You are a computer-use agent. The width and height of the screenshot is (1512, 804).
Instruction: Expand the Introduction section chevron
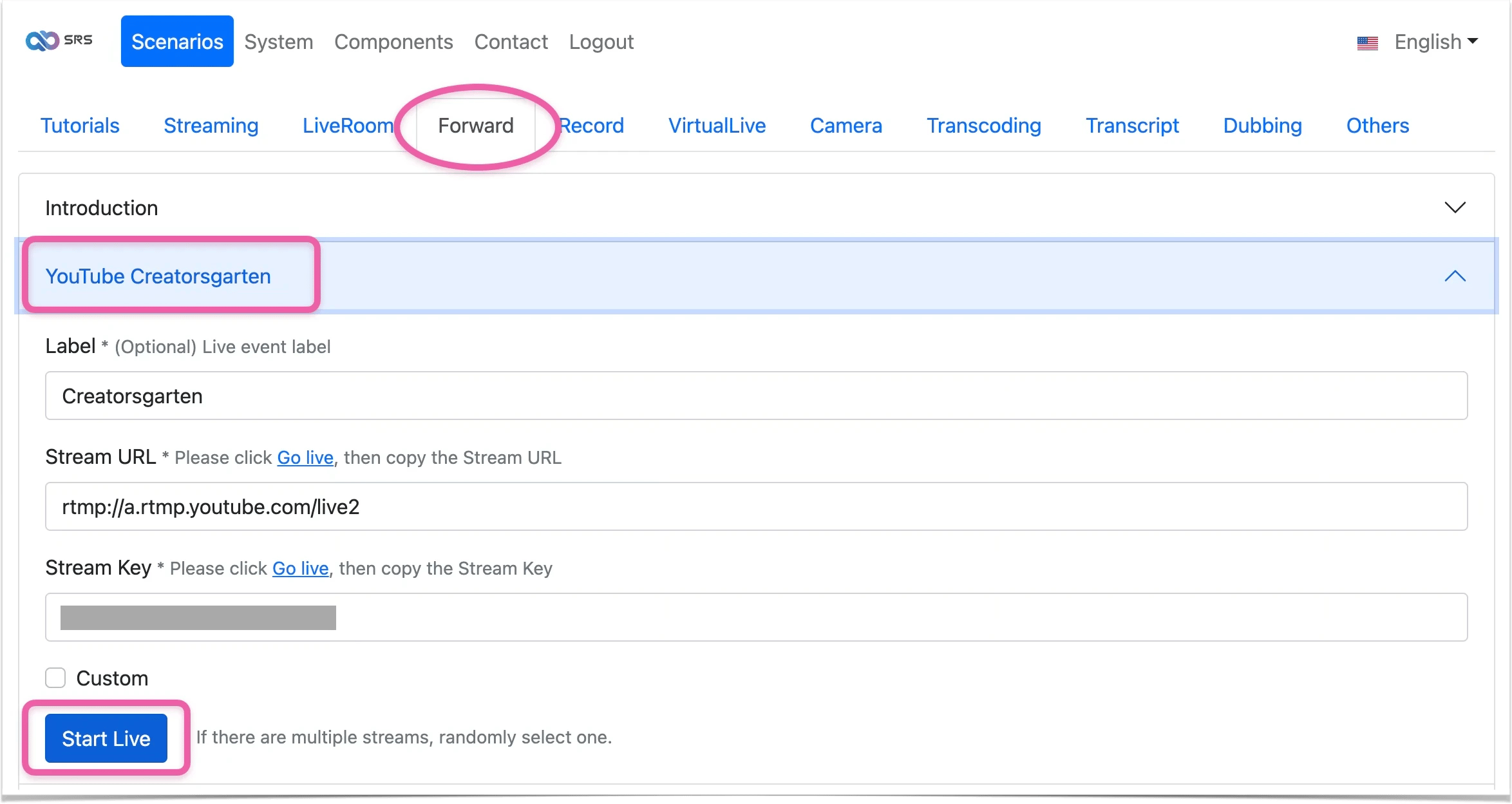click(x=1455, y=207)
